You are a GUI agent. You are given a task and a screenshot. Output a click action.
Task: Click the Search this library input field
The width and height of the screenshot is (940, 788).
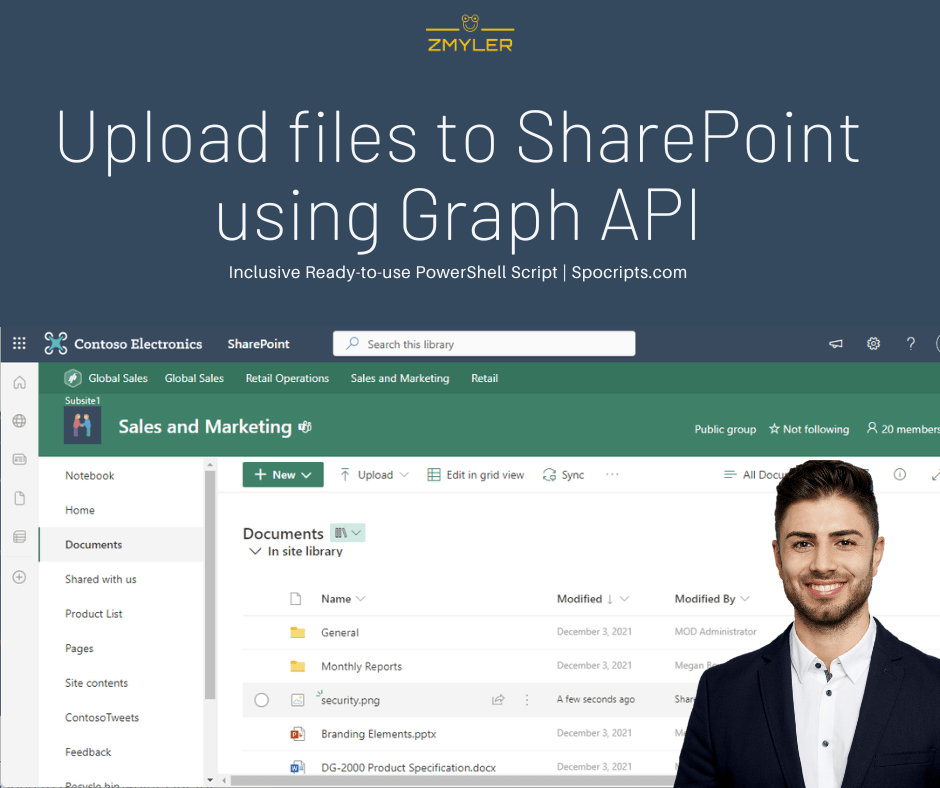pos(484,343)
